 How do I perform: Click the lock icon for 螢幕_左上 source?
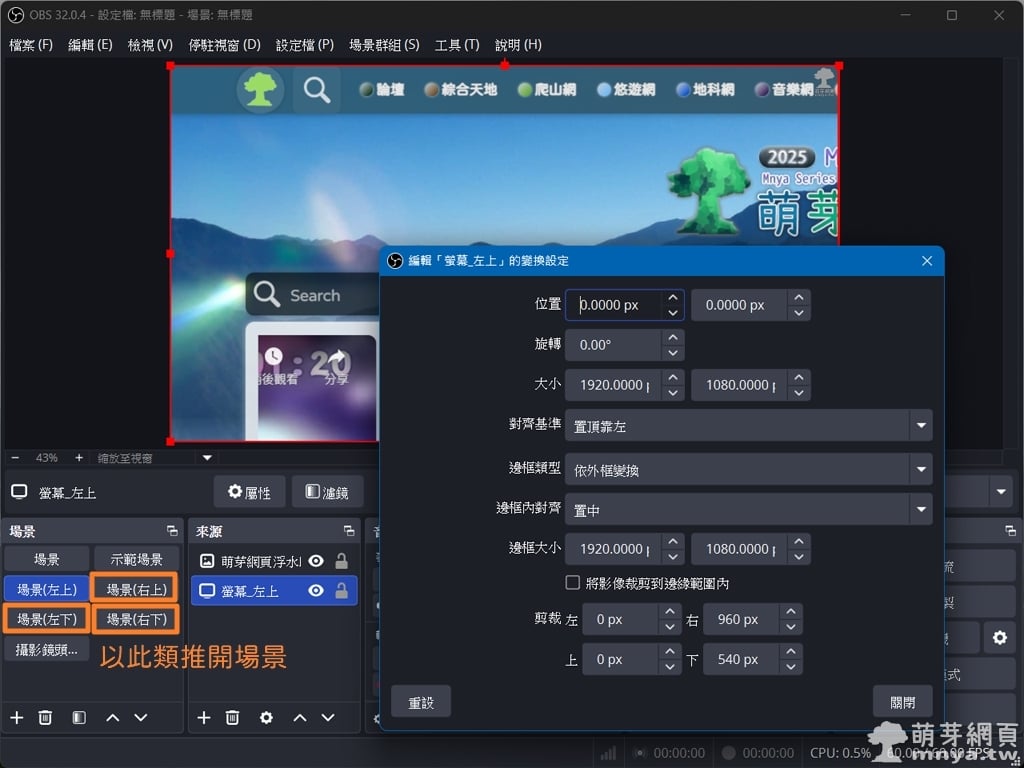click(341, 591)
